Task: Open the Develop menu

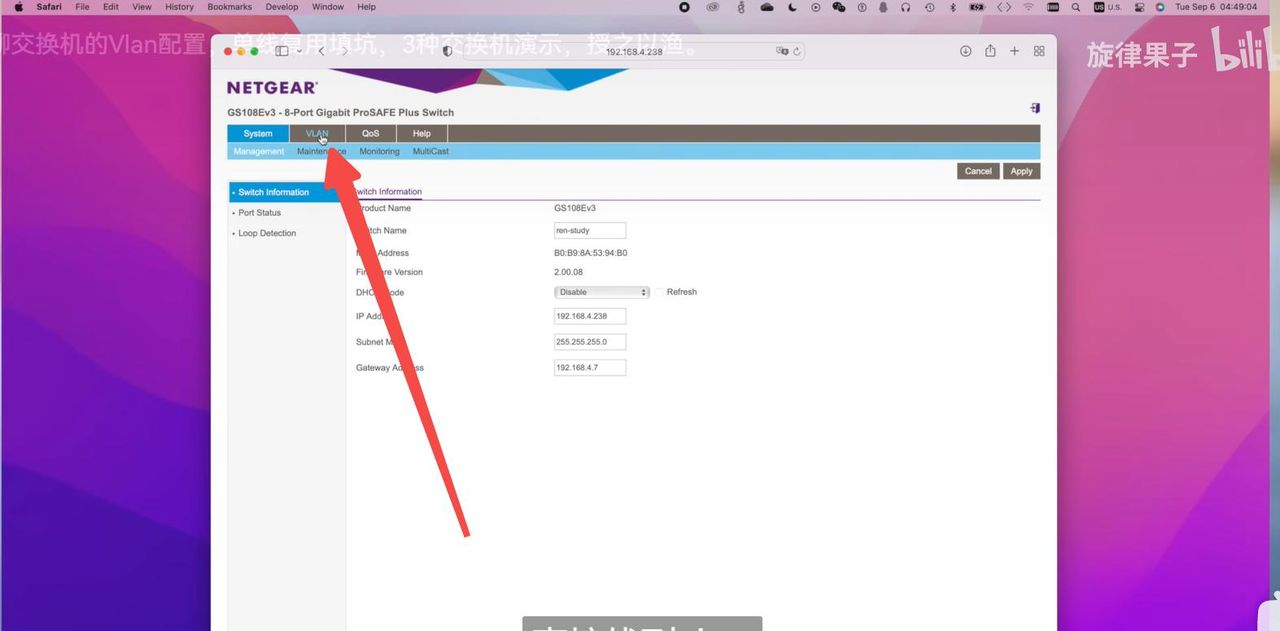Action: pos(282,7)
